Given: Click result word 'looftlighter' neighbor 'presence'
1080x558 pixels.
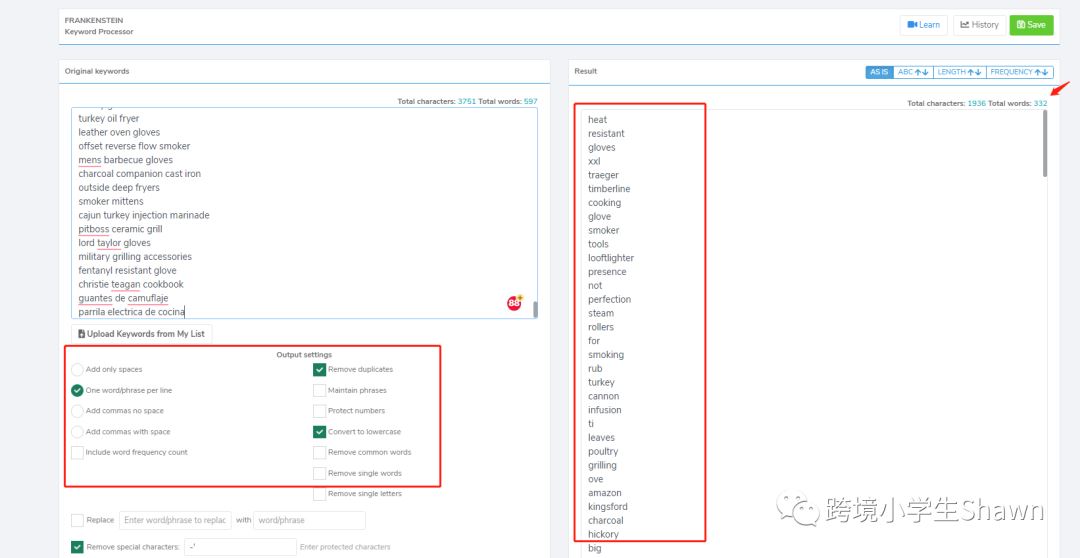Looking at the screenshot, I should (x=608, y=271).
